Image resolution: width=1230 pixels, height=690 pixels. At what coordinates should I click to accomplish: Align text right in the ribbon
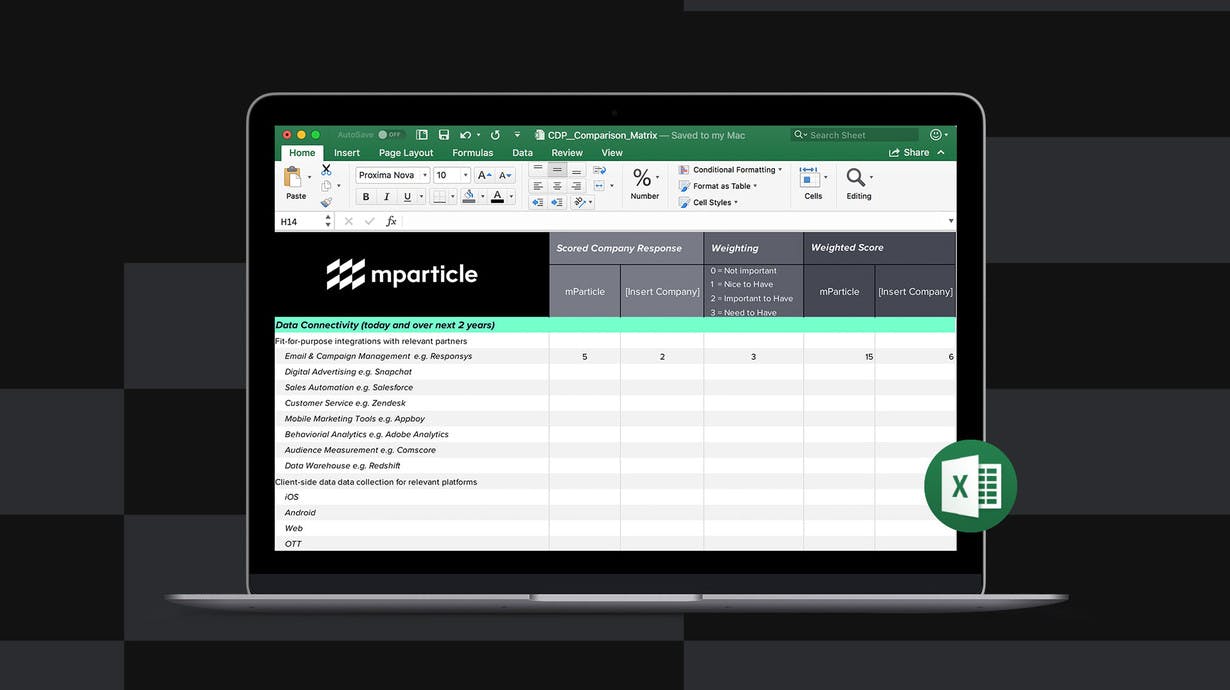(576, 186)
